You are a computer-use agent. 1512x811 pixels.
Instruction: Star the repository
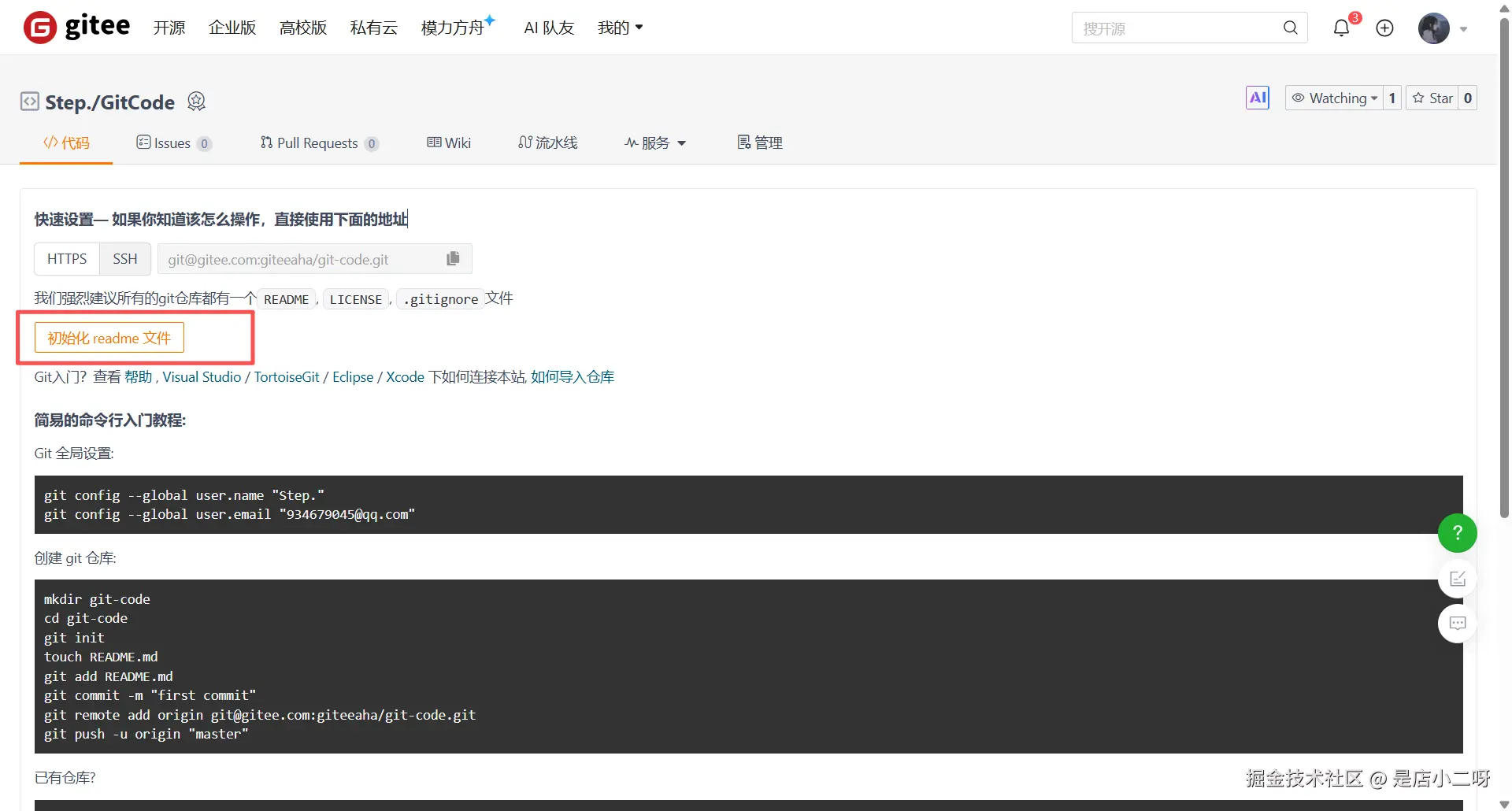click(1432, 98)
